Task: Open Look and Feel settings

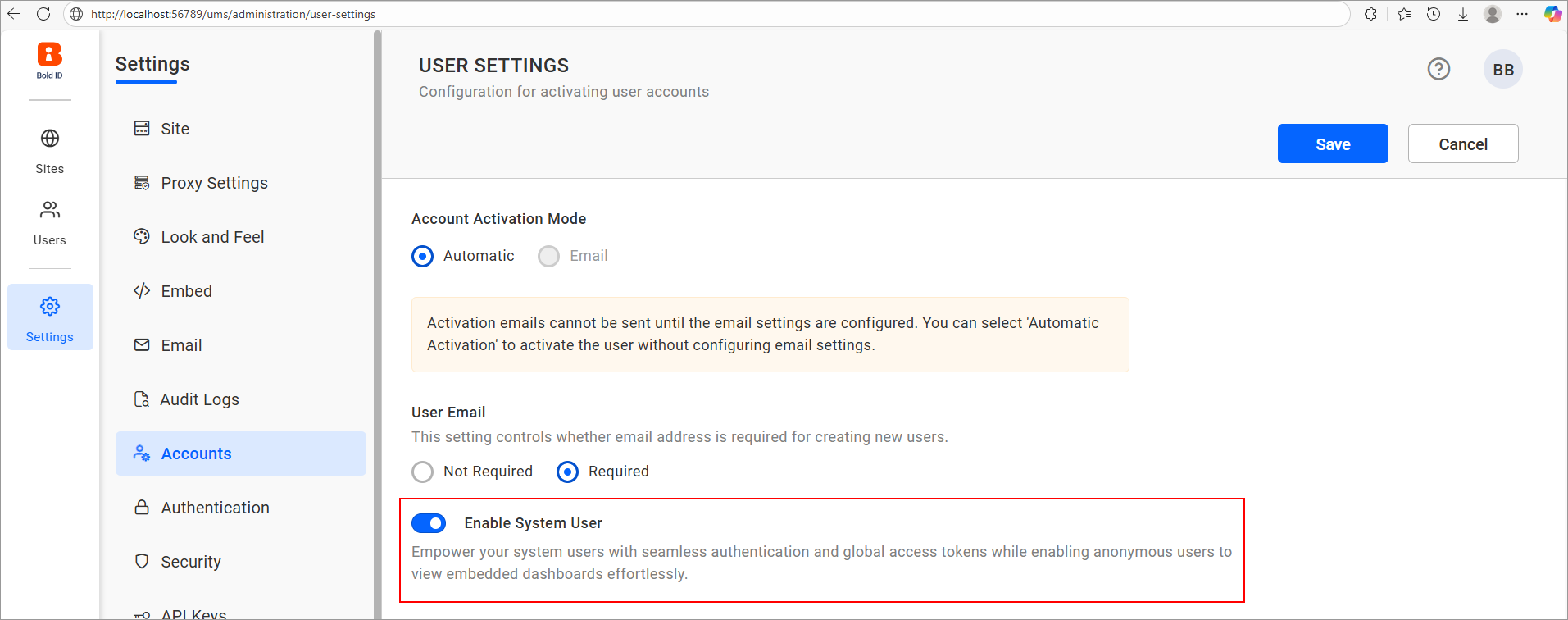Action: pos(212,237)
